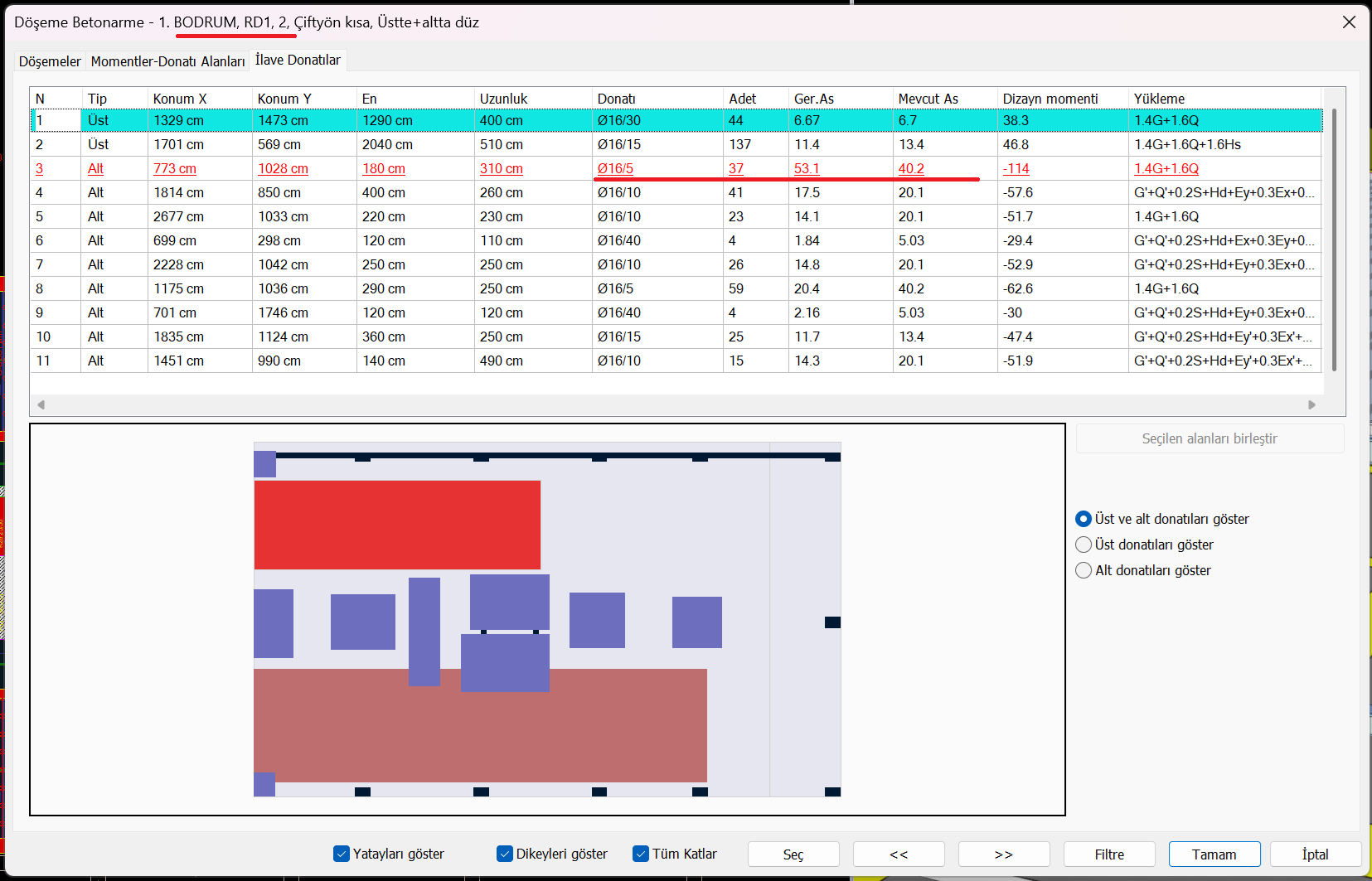Advance to next item with >> button
Screen dimensions: 1372x881
point(1004,854)
